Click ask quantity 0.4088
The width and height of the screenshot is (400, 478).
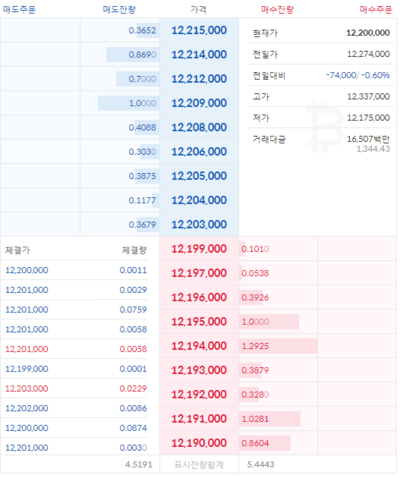tap(142, 128)
